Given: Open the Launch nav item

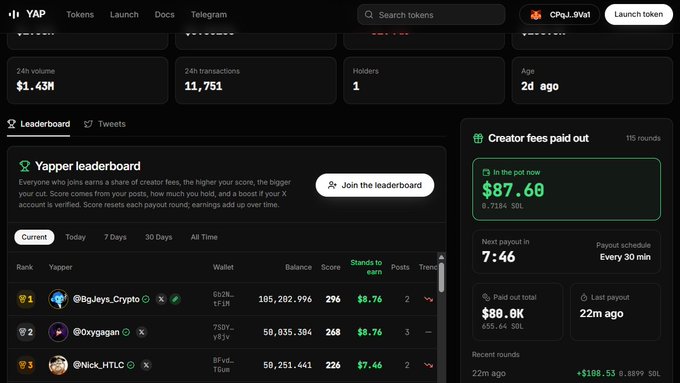Looking at the screenshot, I should click(x=124, y=14).
